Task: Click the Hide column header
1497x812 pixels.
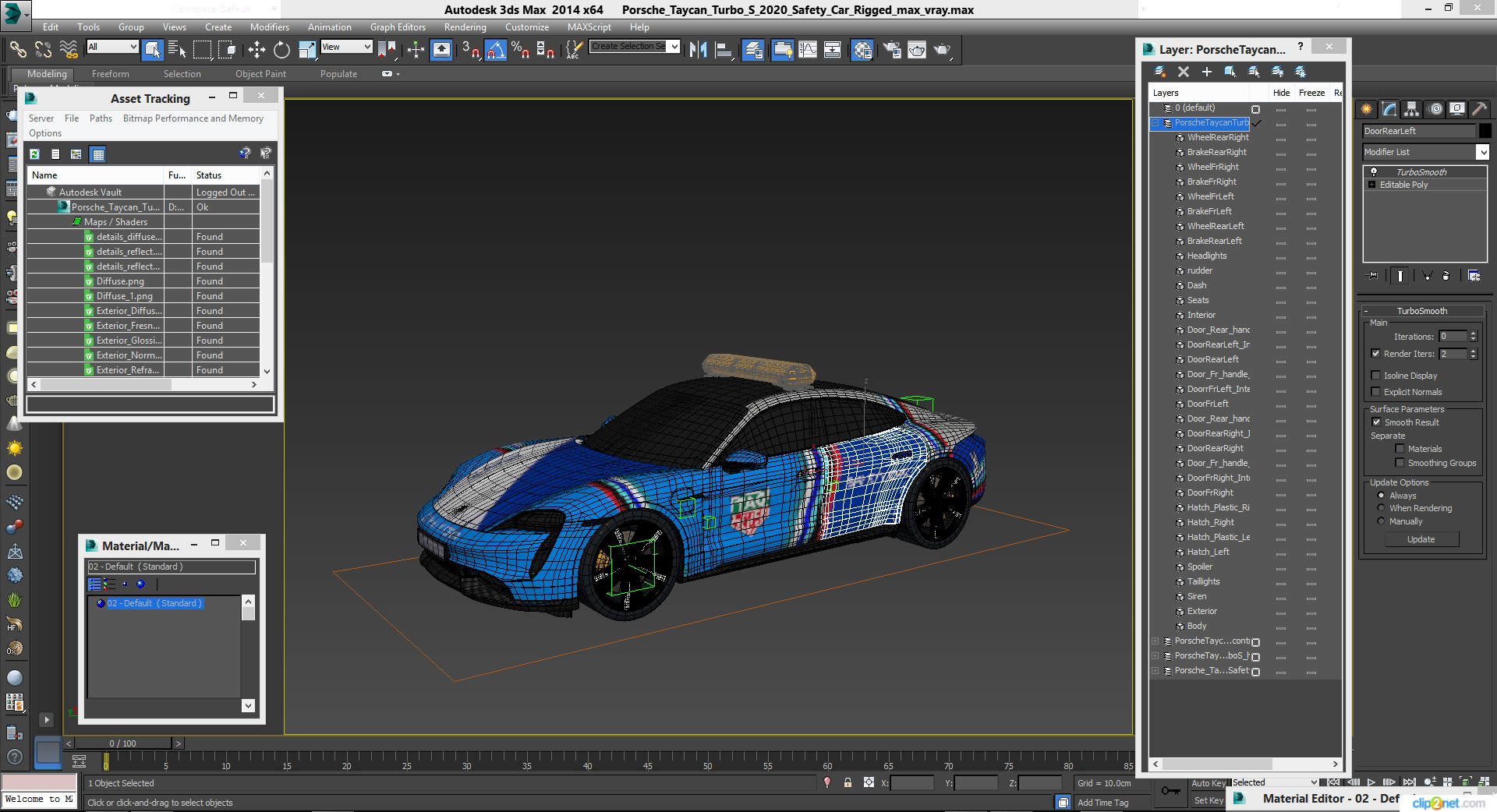Action: coord(1281,93)
